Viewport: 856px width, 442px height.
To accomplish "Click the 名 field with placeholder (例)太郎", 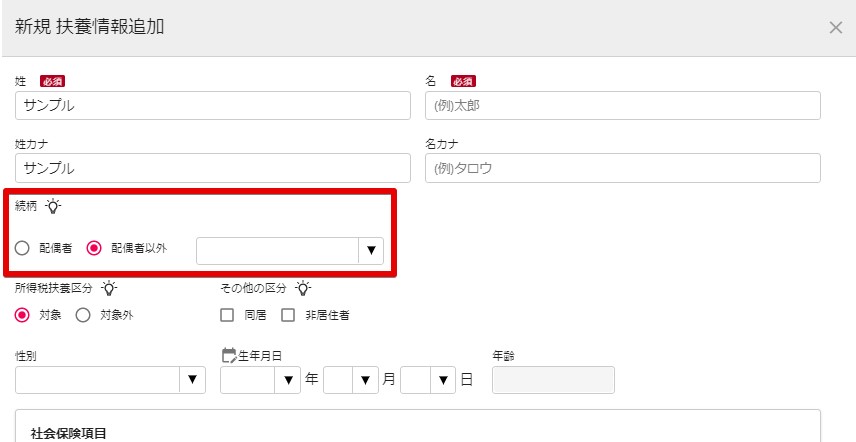I will [623, 105].
